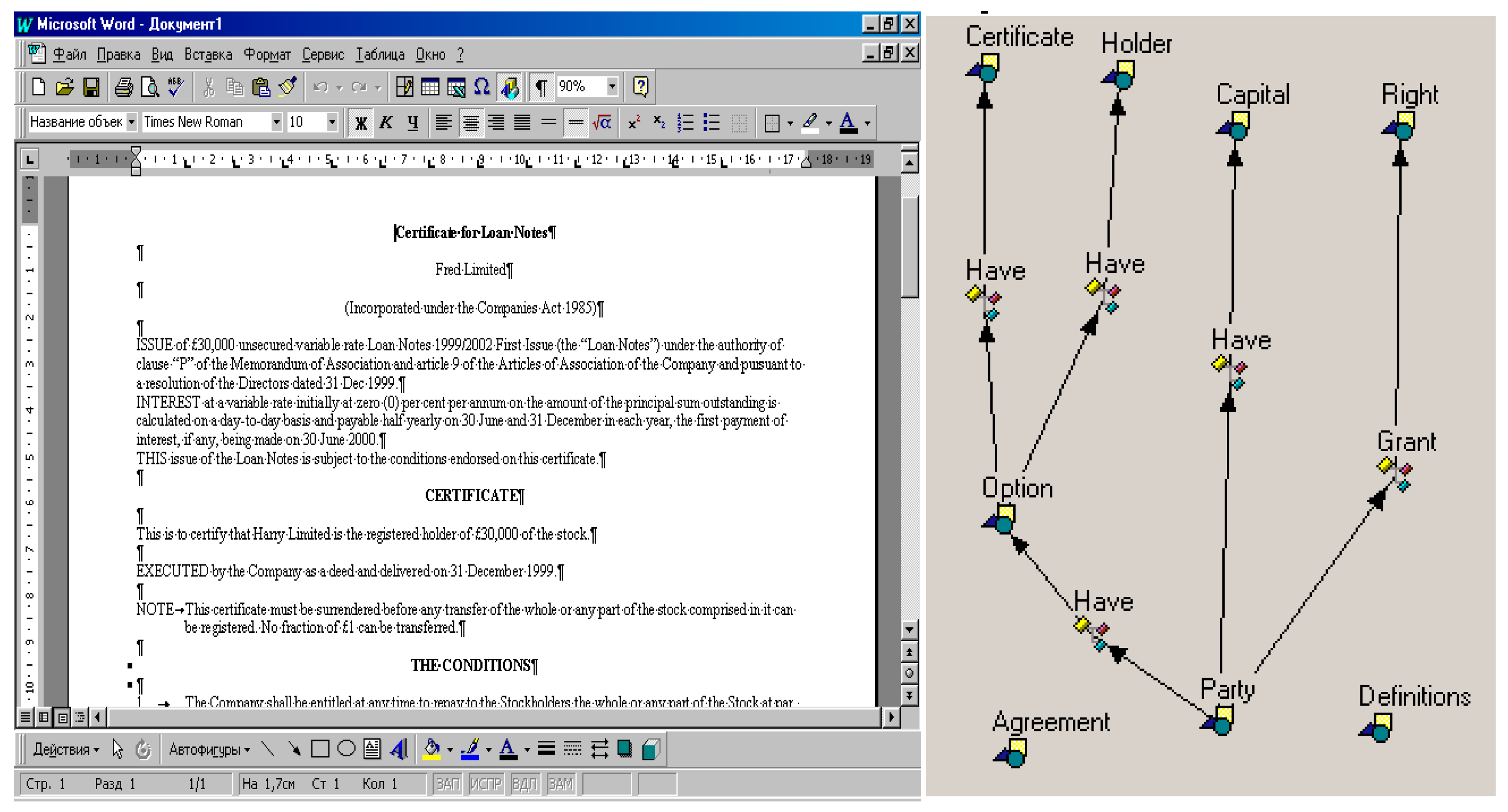The image size is (1508, 812).
Task: Select the WordArt icon in drawing toolbar
Action: coord(398,749)
